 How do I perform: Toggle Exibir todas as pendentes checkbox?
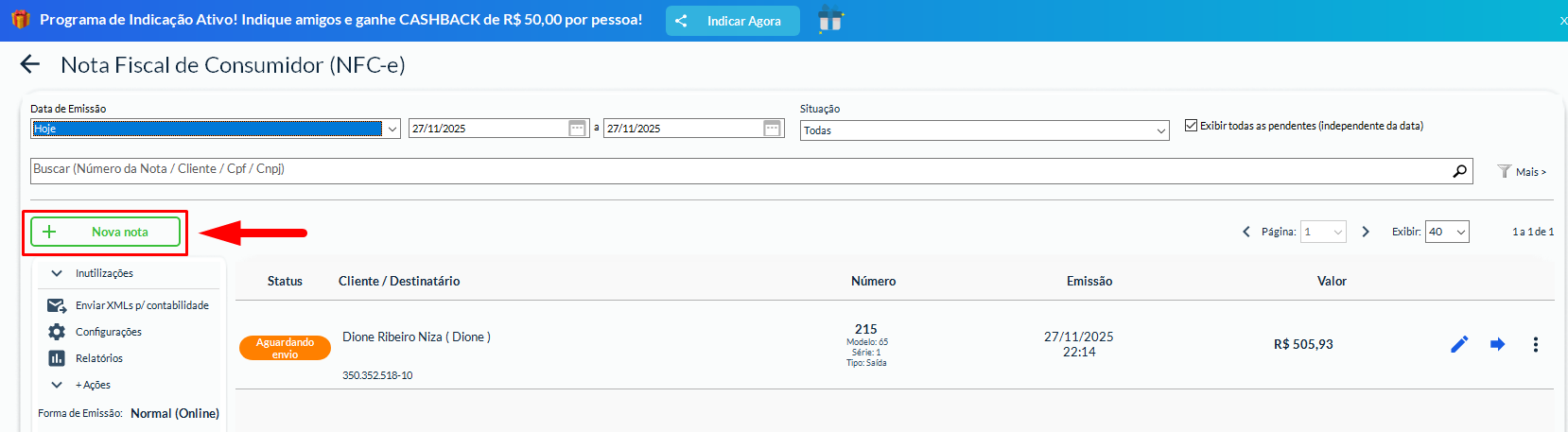(1192, 126)
